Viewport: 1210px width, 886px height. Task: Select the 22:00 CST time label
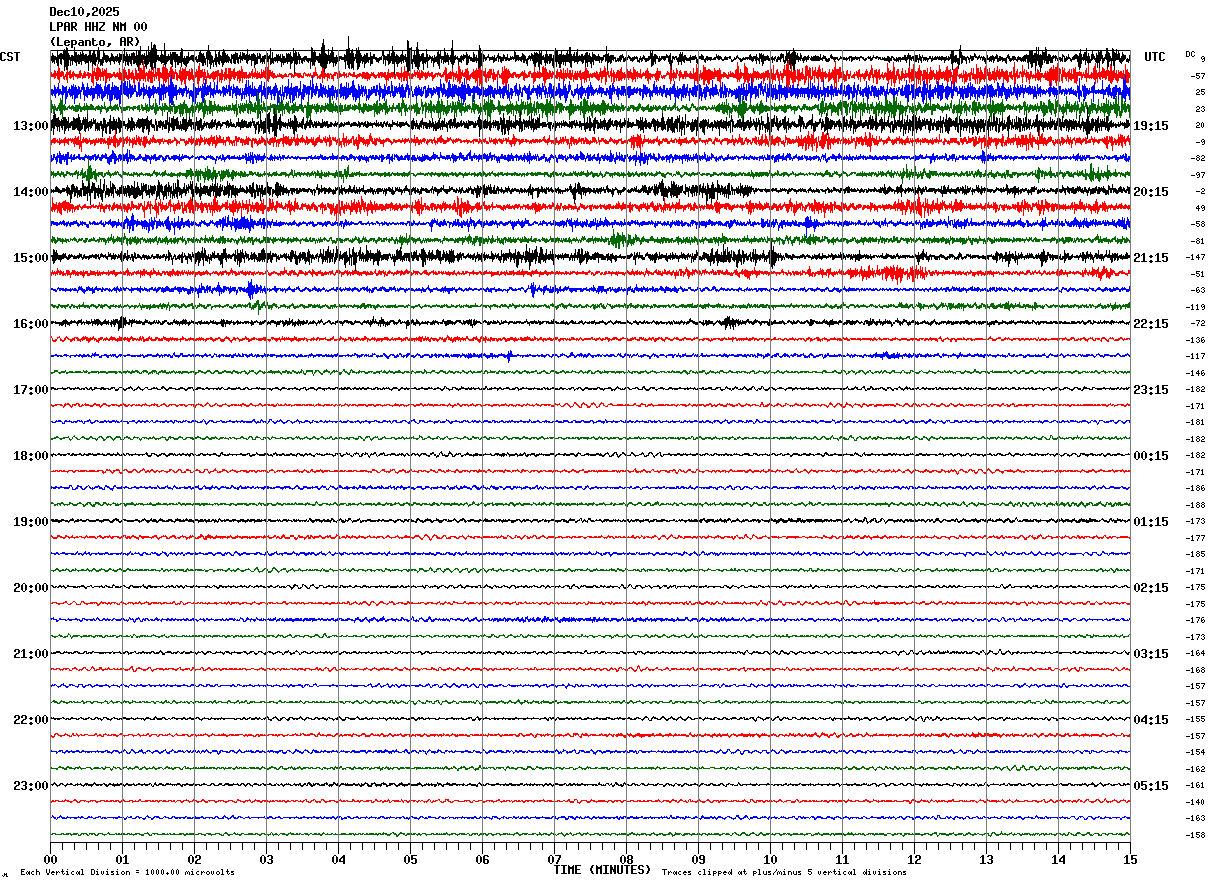31,720
